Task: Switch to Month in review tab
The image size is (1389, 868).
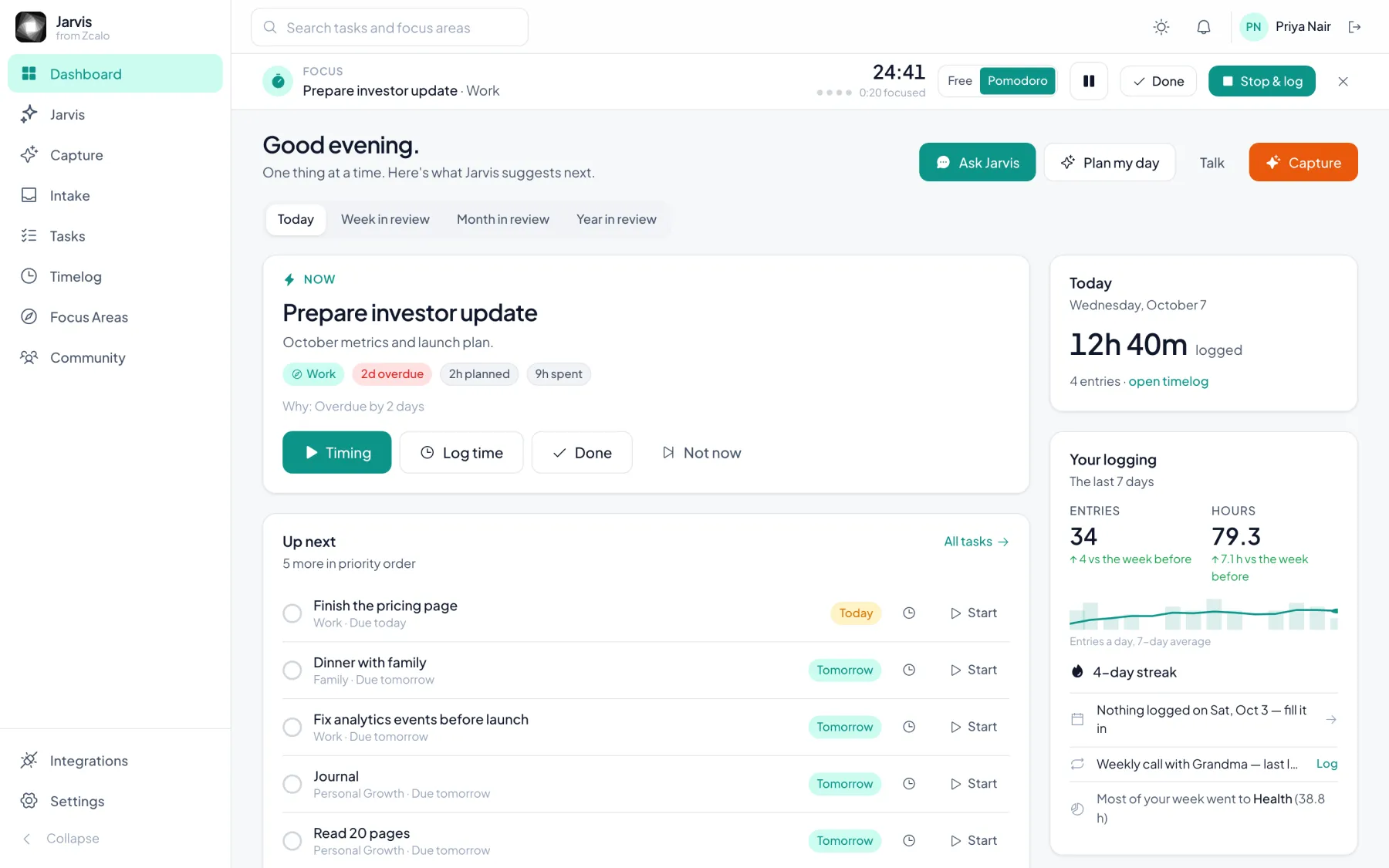Action: [x=503, y=219]
